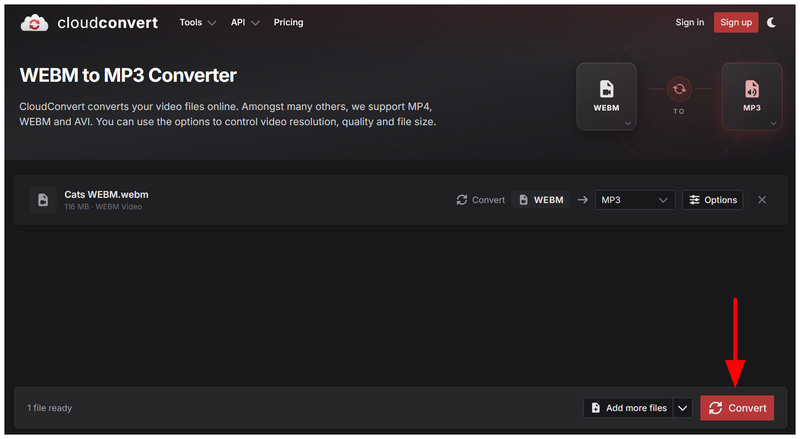Click the 1 file ready status text

49,408
